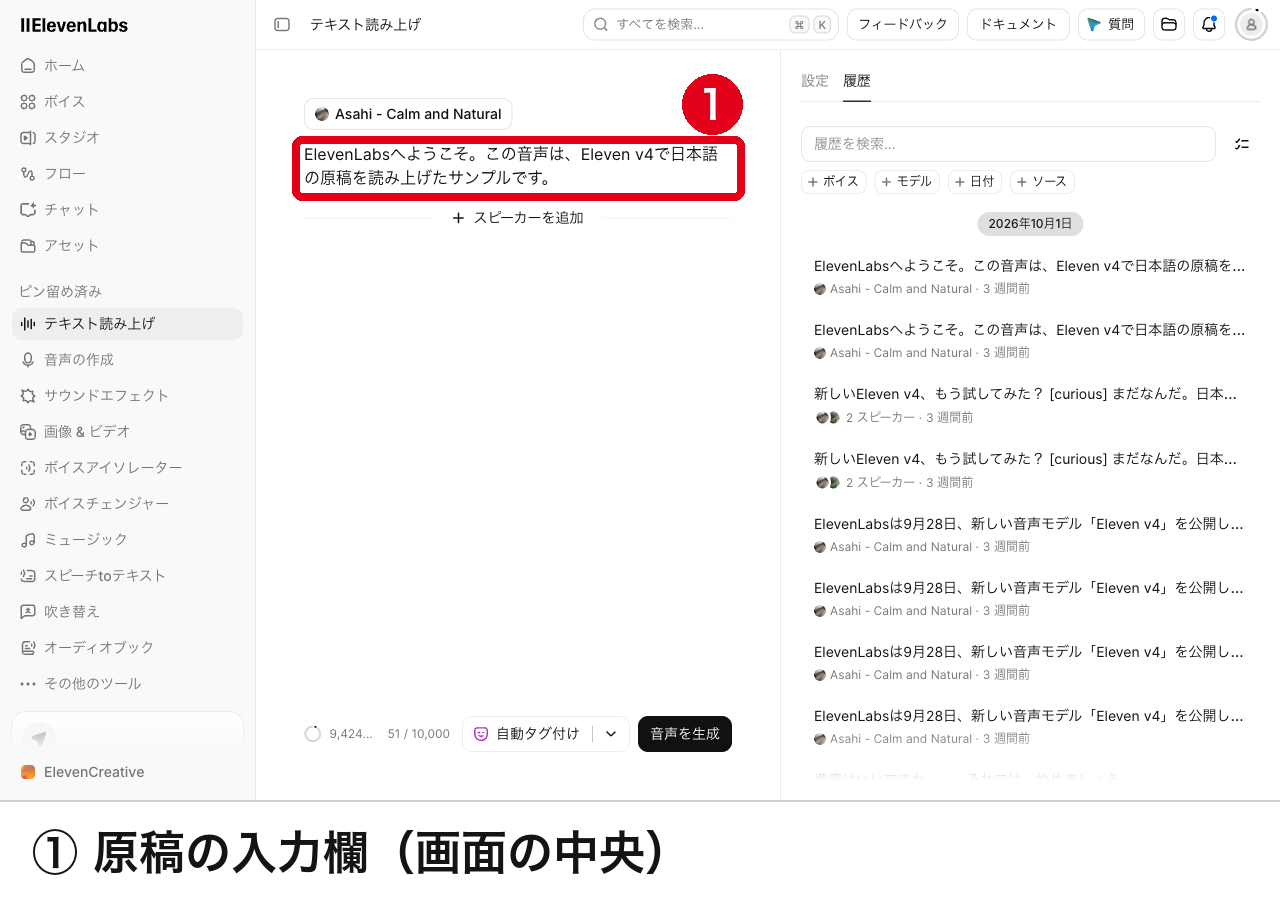Open チャット in the sidebar
This screenshot has height=904, width=1280.
pyautogui.click(x=127, y=209)
